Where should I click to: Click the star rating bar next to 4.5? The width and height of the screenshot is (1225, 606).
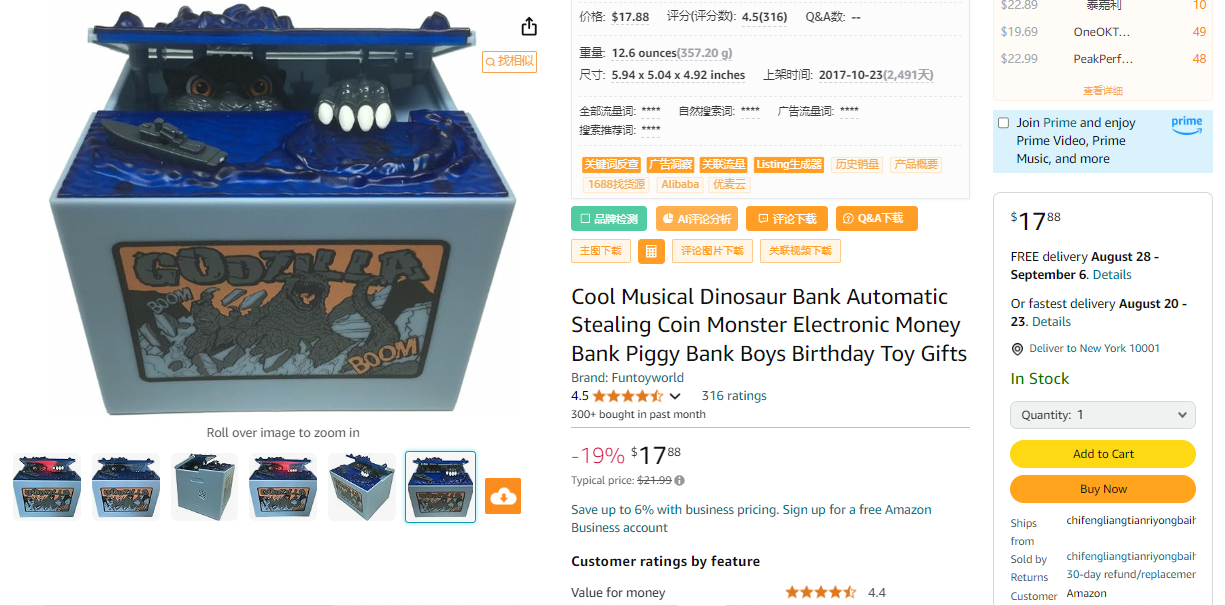coord(628,396)
